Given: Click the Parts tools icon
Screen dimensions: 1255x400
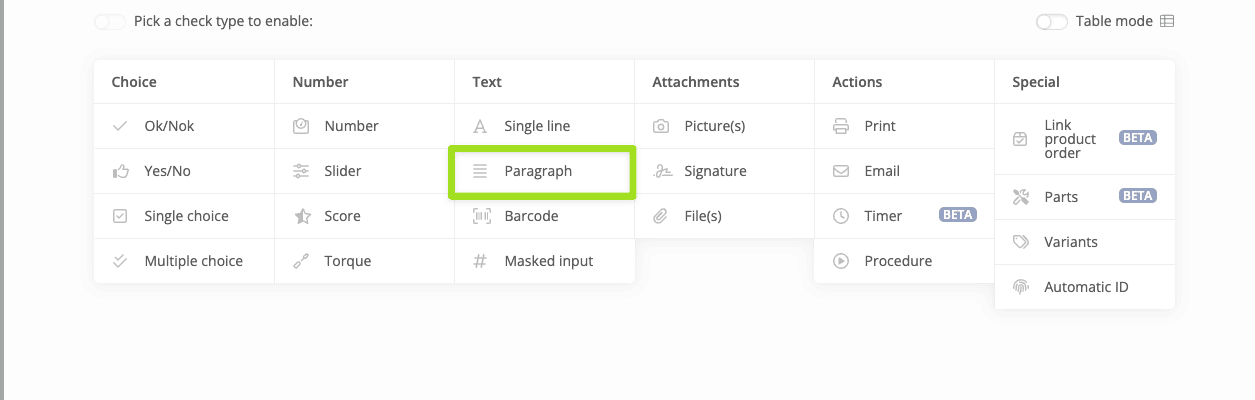Looking at the screenshot, I should click(1021, 197).
